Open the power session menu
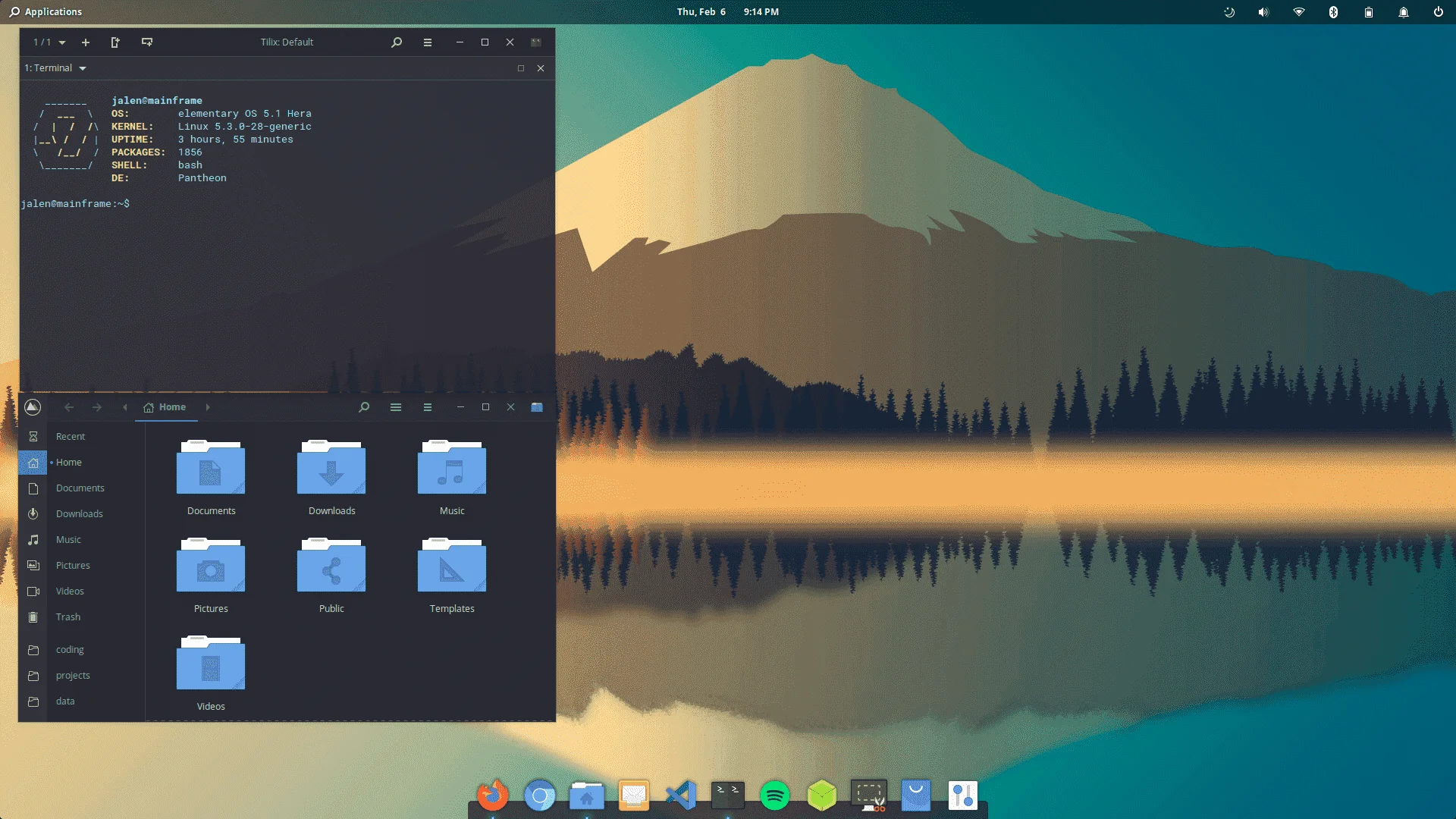This screenshot has width=1456, height=819. 1438,12
